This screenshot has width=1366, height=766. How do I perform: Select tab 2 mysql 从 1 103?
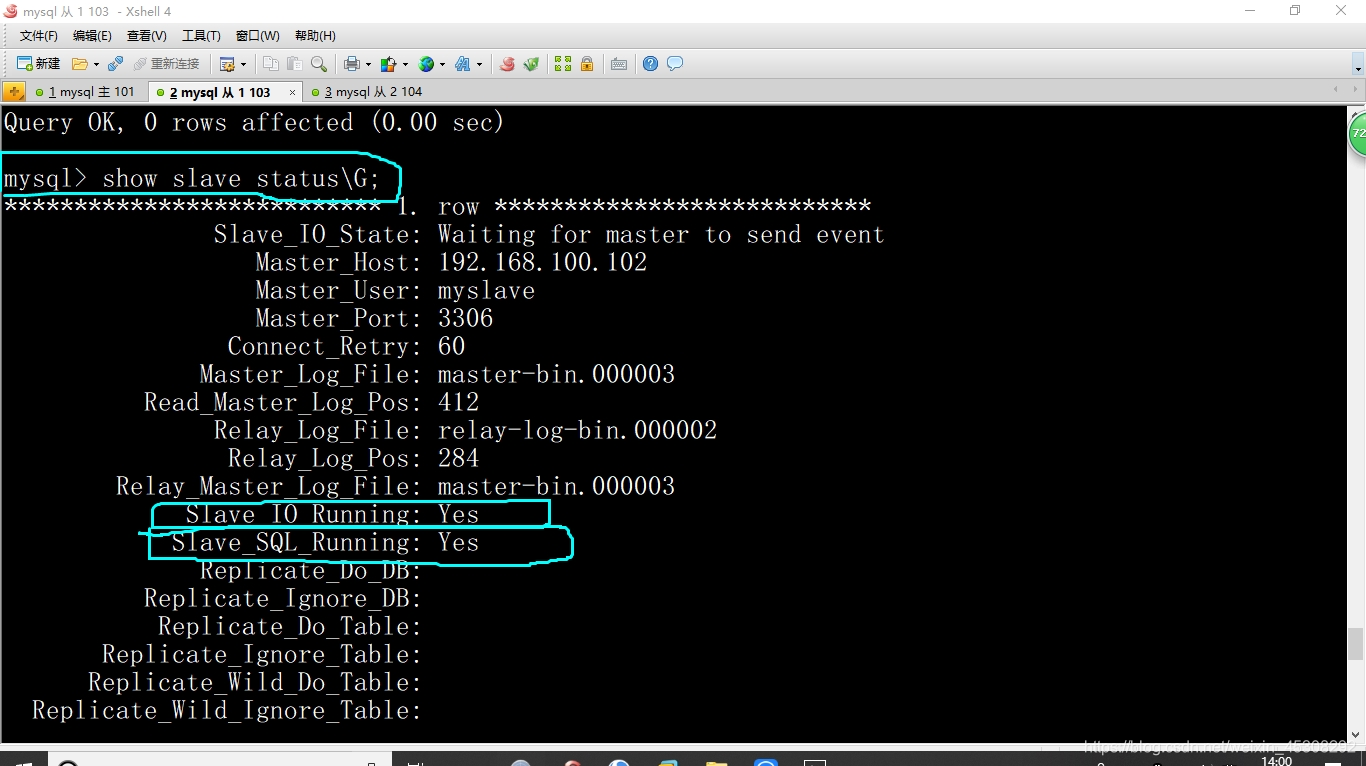pos(220,92)
